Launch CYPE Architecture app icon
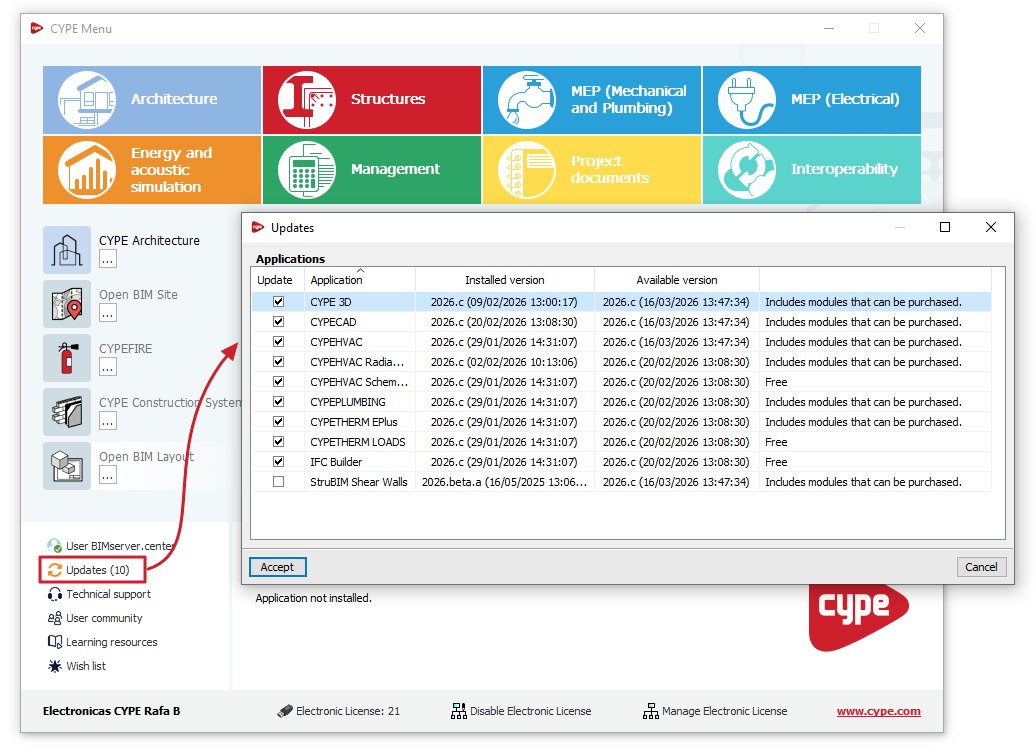Image resolution: width=1036 pixels, height=753 pixels. 67,250
